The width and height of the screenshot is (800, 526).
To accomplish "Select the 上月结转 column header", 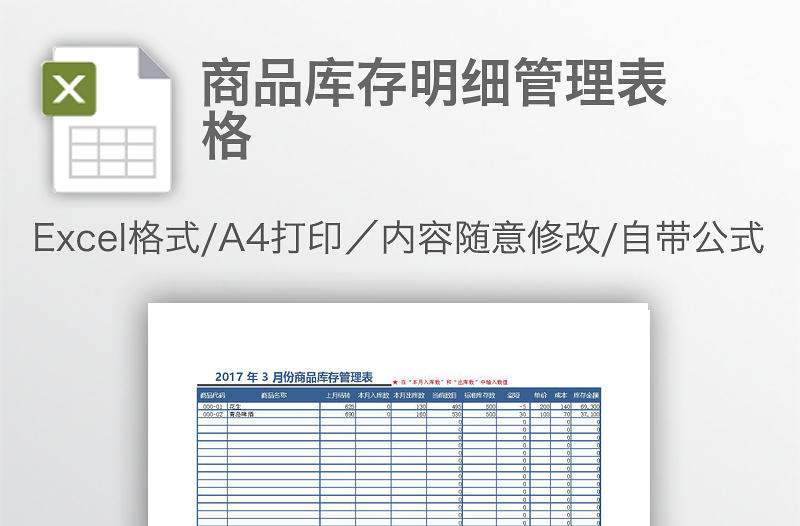I will (x=338, y=395).
